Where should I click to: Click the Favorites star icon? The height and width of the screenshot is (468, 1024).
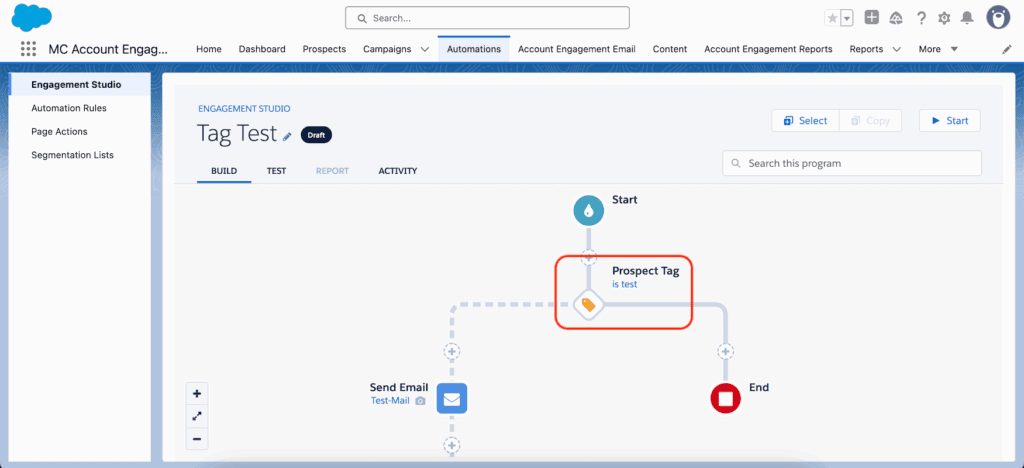832,18
